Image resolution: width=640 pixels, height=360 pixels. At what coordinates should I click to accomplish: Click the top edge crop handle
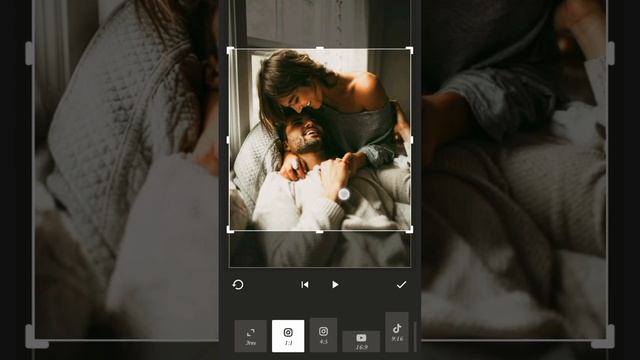pos(320,48)
